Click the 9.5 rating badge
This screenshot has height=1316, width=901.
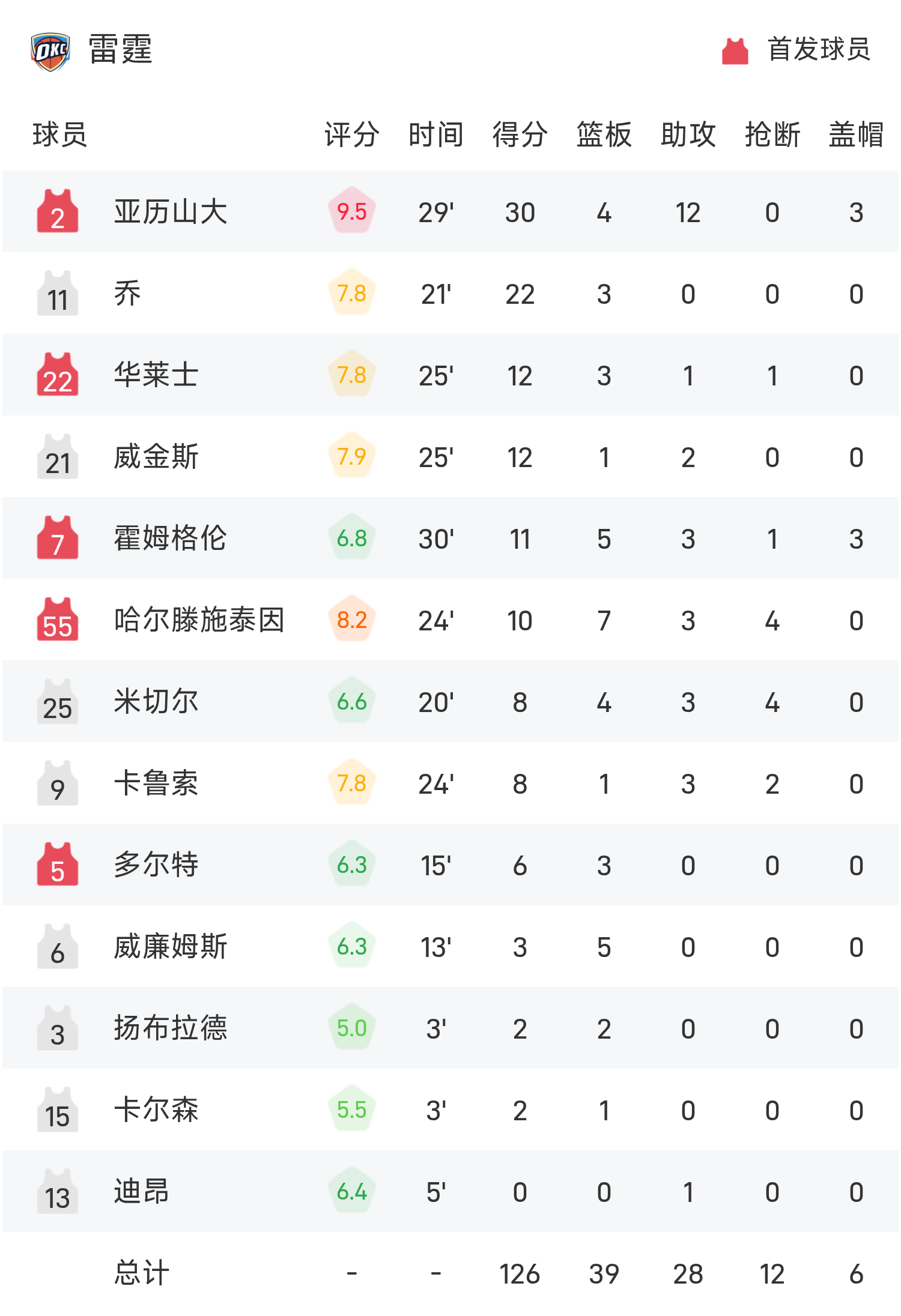(x=352, y=211)
